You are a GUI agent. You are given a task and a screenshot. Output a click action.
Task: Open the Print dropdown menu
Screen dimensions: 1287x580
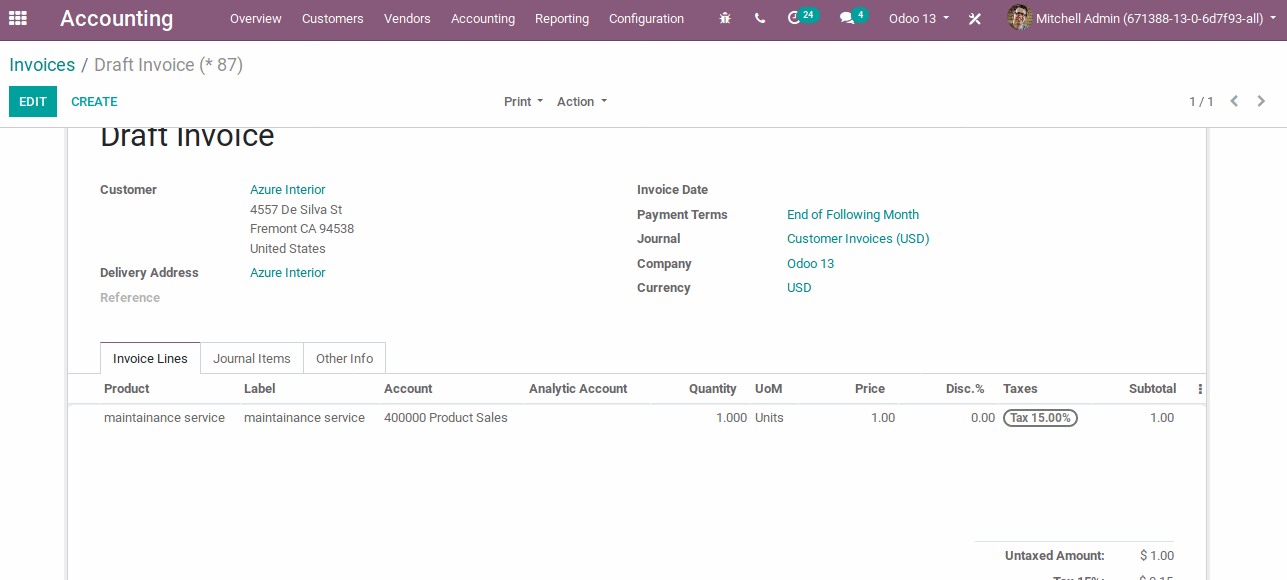point(522,101)
